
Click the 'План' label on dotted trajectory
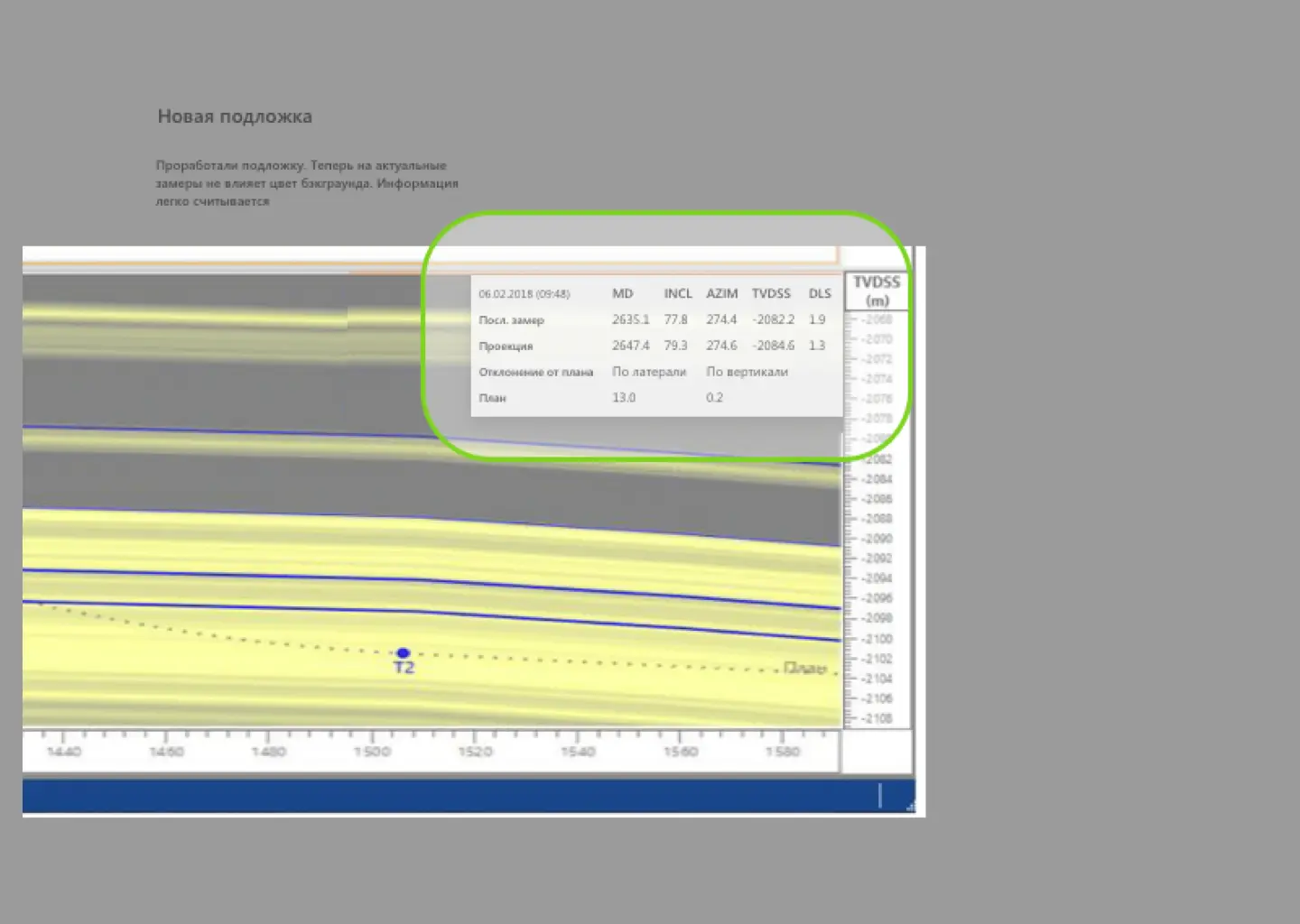(x=805, y=668)
